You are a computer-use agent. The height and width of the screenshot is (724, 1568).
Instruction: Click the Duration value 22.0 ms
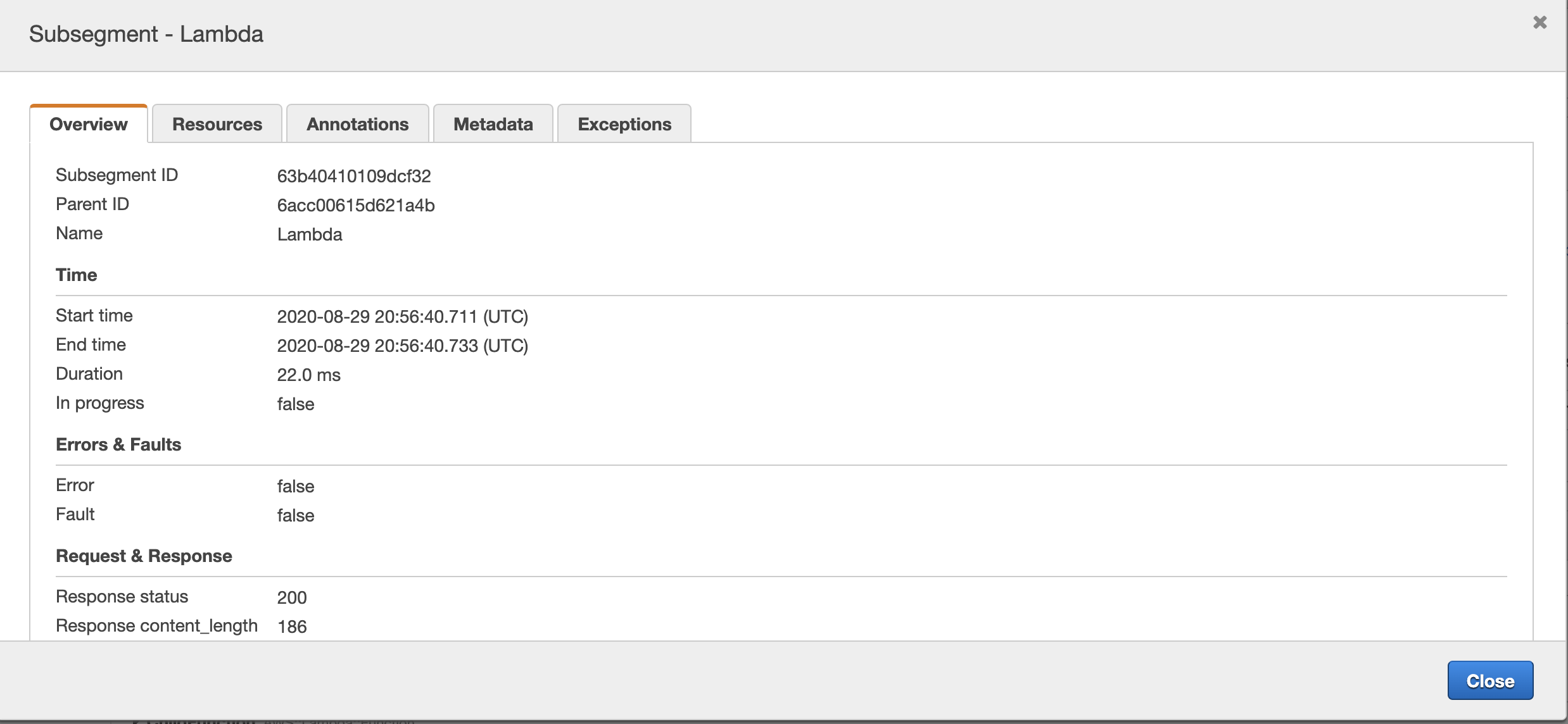click(308, 375)
